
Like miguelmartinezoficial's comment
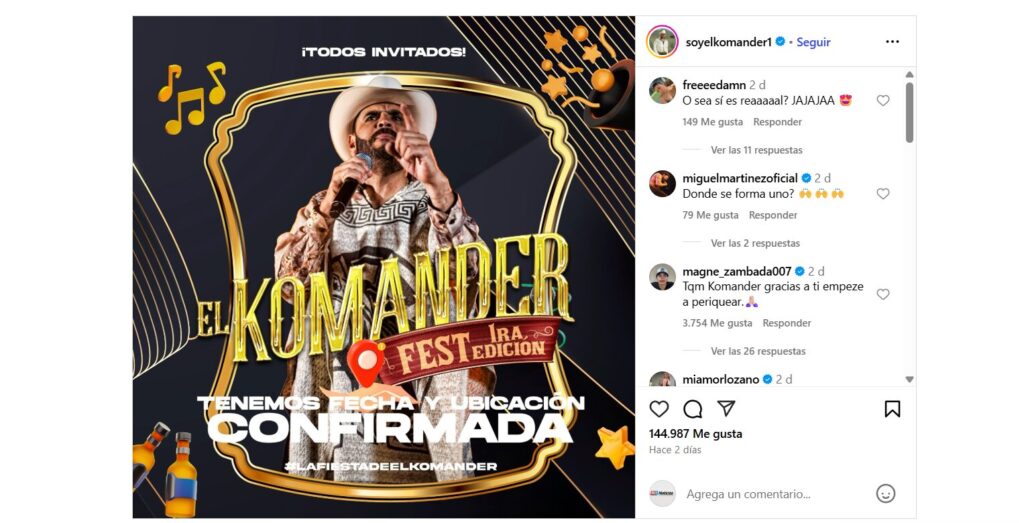click(883, 194)
